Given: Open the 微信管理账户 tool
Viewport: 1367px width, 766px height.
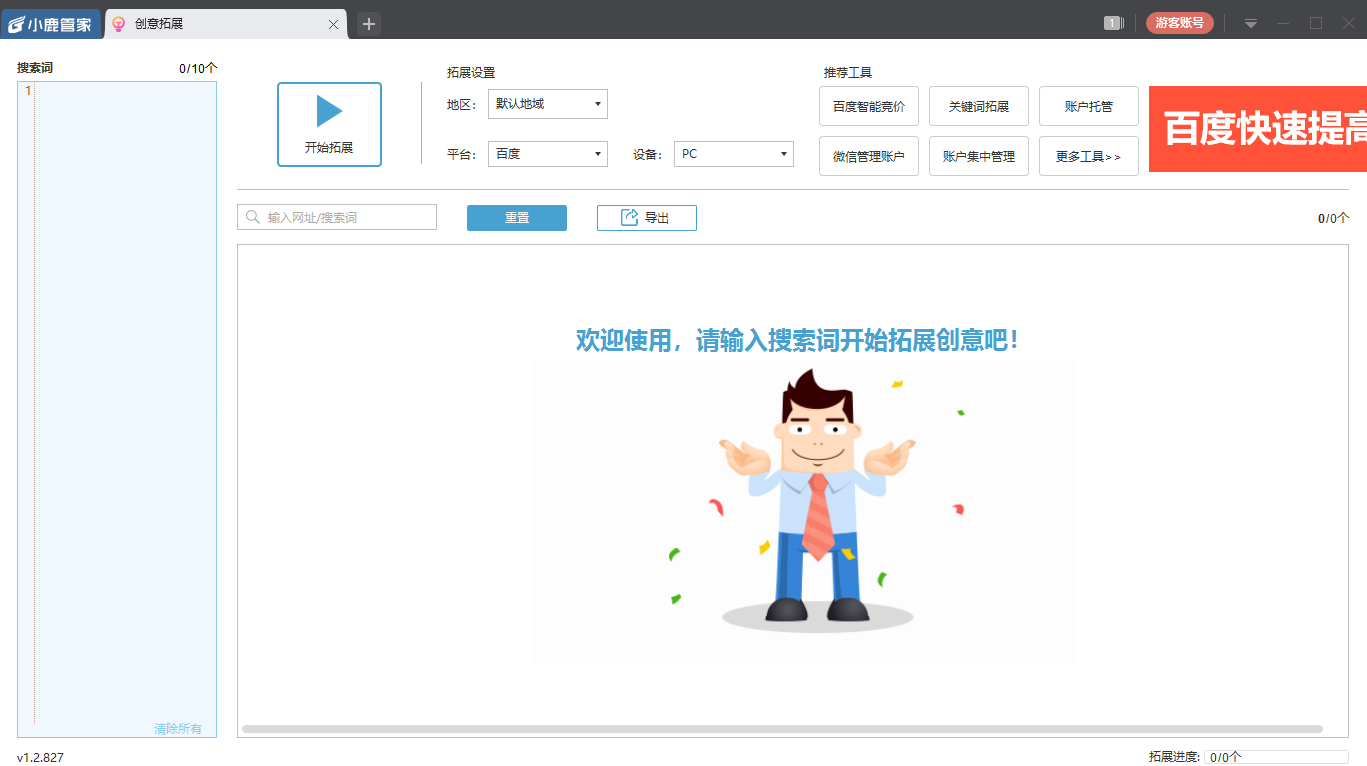Looking at the screenshot, I should 869,156.
